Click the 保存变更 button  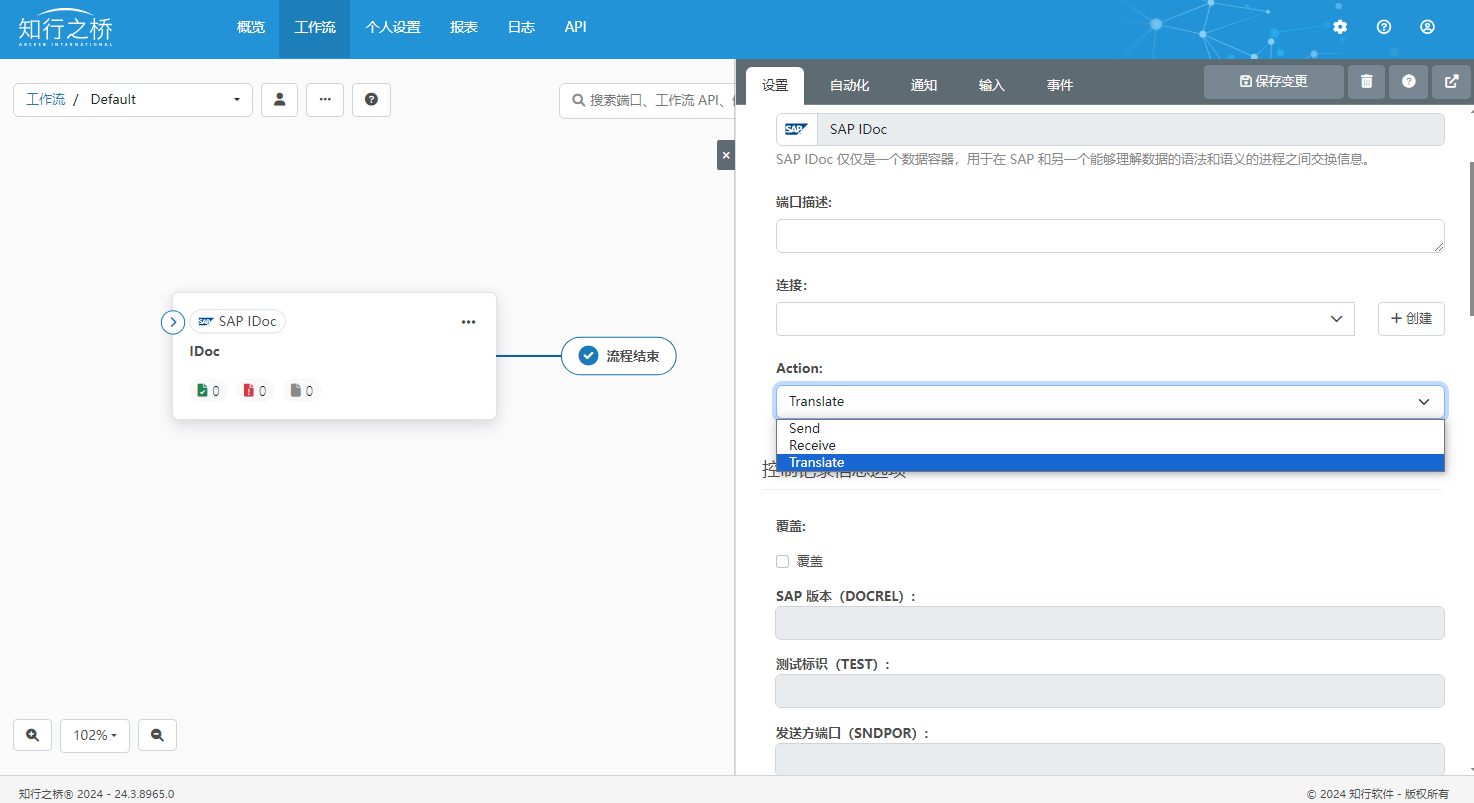[x=1273, y=82]
